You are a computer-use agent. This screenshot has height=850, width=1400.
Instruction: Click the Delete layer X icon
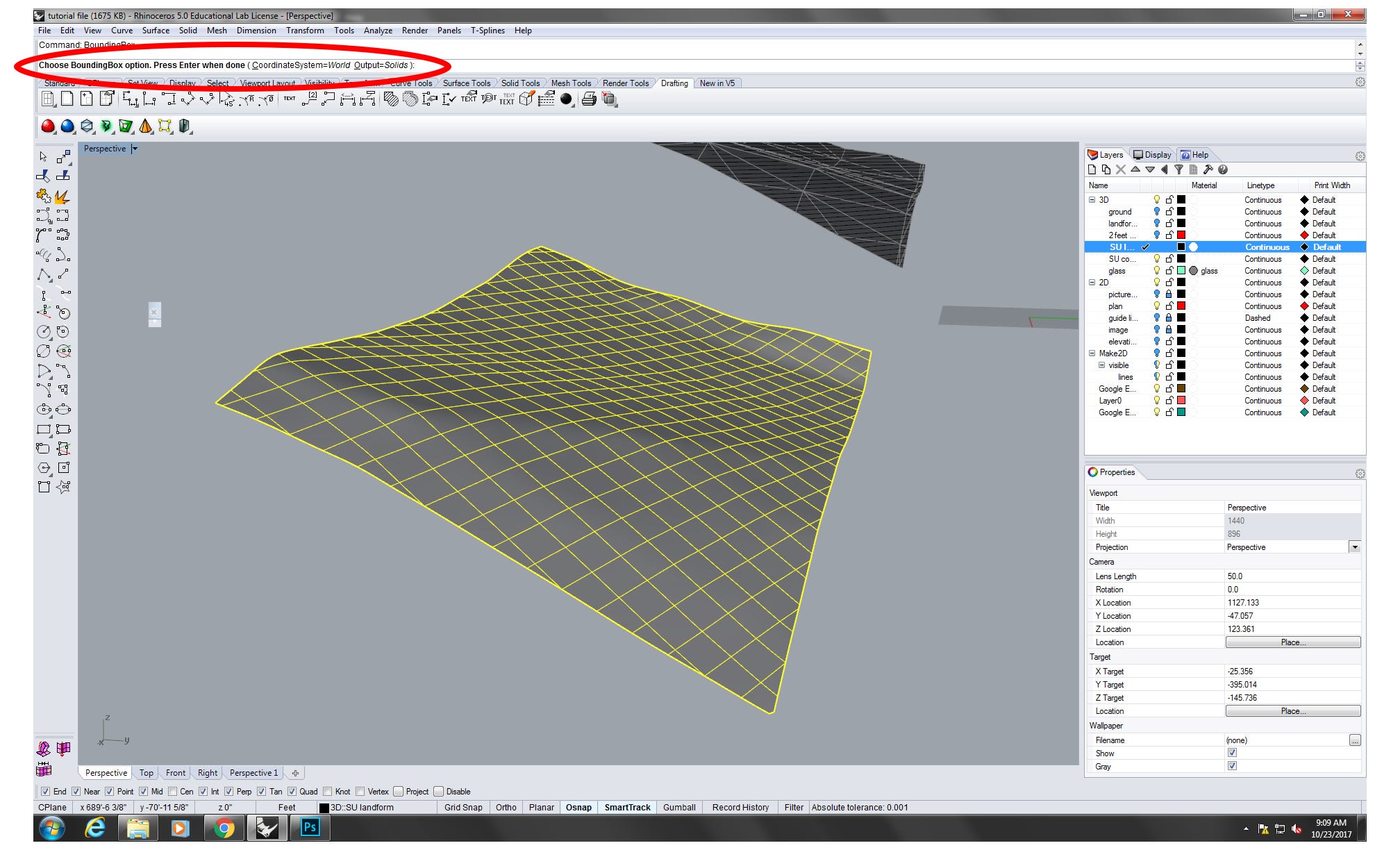click(1121, 169)
